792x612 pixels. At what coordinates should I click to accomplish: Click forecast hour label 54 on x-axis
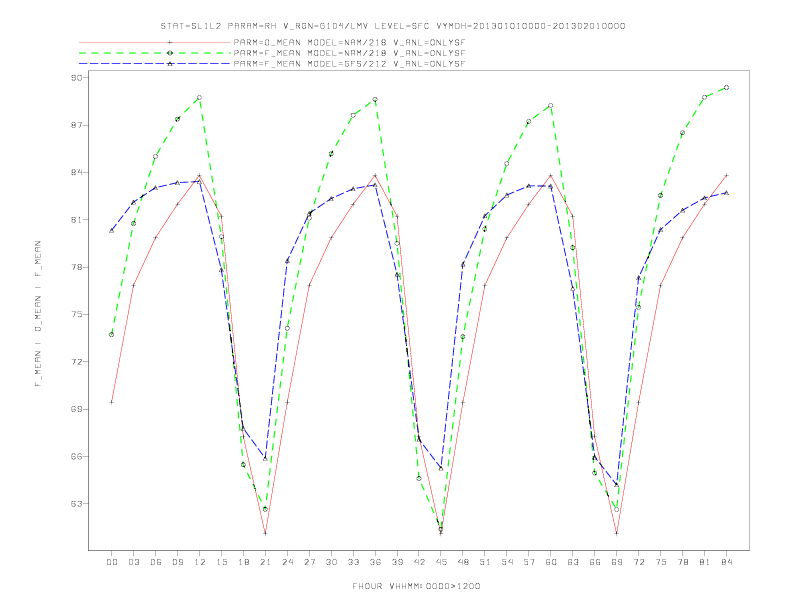[507, 562]
